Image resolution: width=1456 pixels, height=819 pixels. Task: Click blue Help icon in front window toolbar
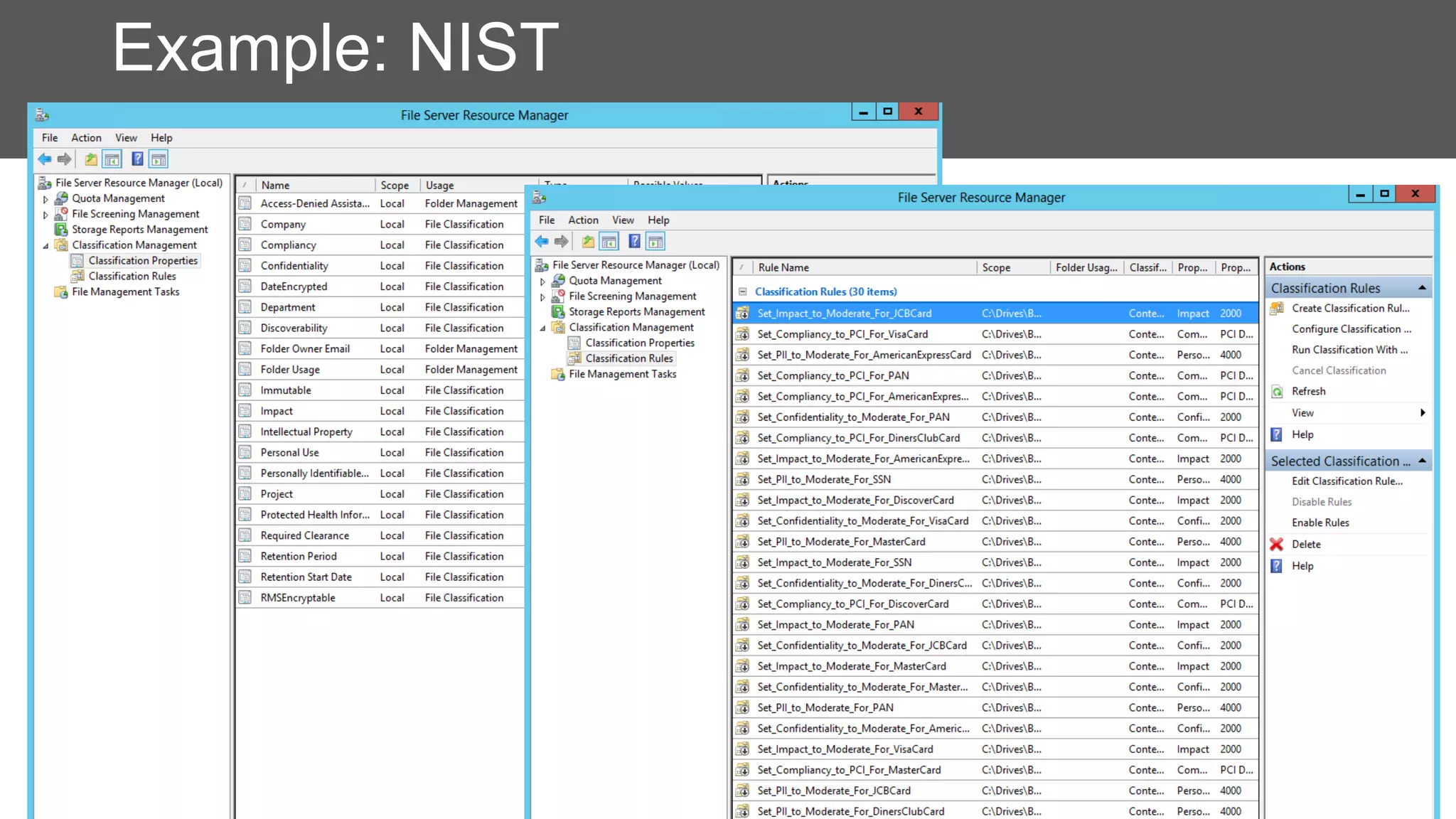click(x=635, y=242)
